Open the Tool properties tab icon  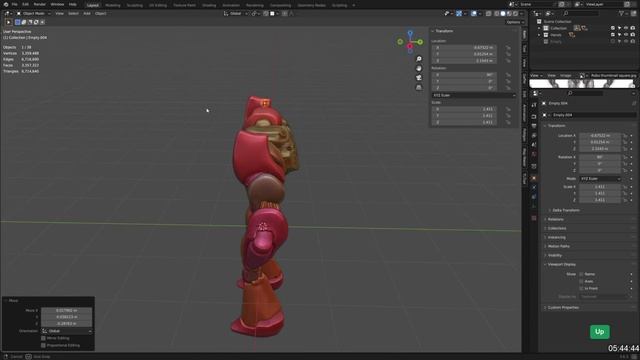pyautogui.click(x=534, y=105)
